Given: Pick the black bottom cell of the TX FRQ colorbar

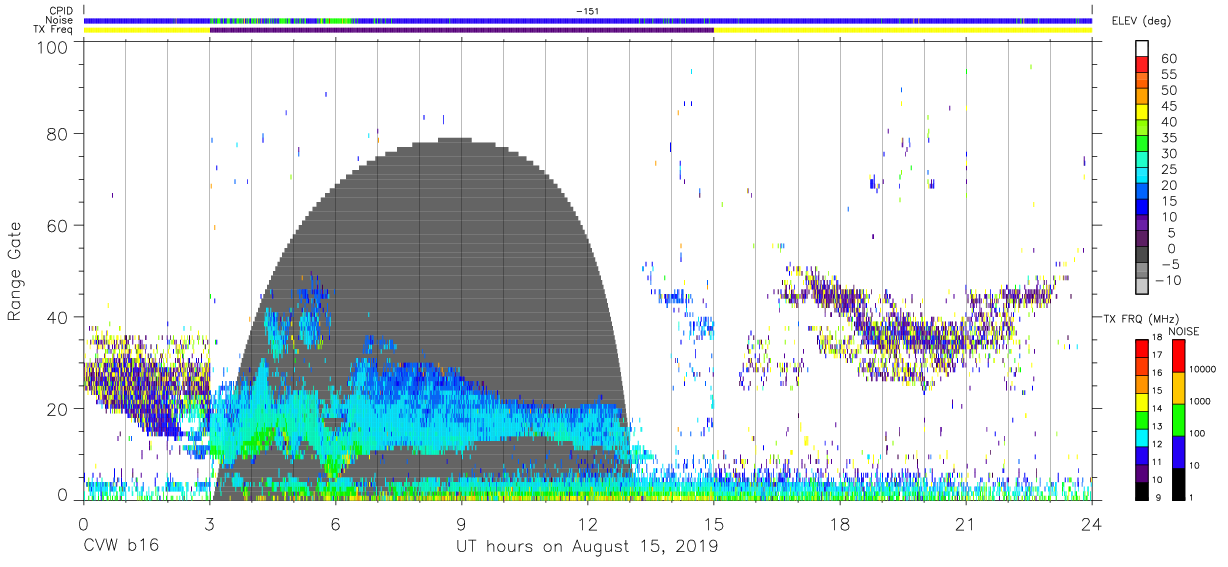Looking at the screenshot, I should coord(1141,491).
